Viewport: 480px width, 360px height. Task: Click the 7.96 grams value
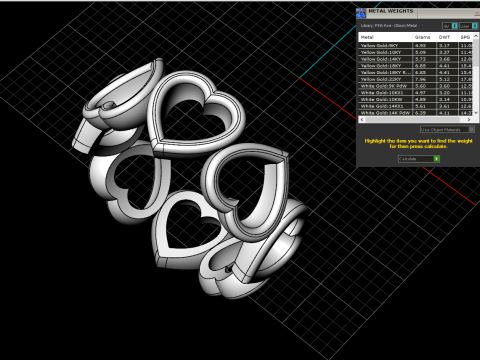(420, 79)
